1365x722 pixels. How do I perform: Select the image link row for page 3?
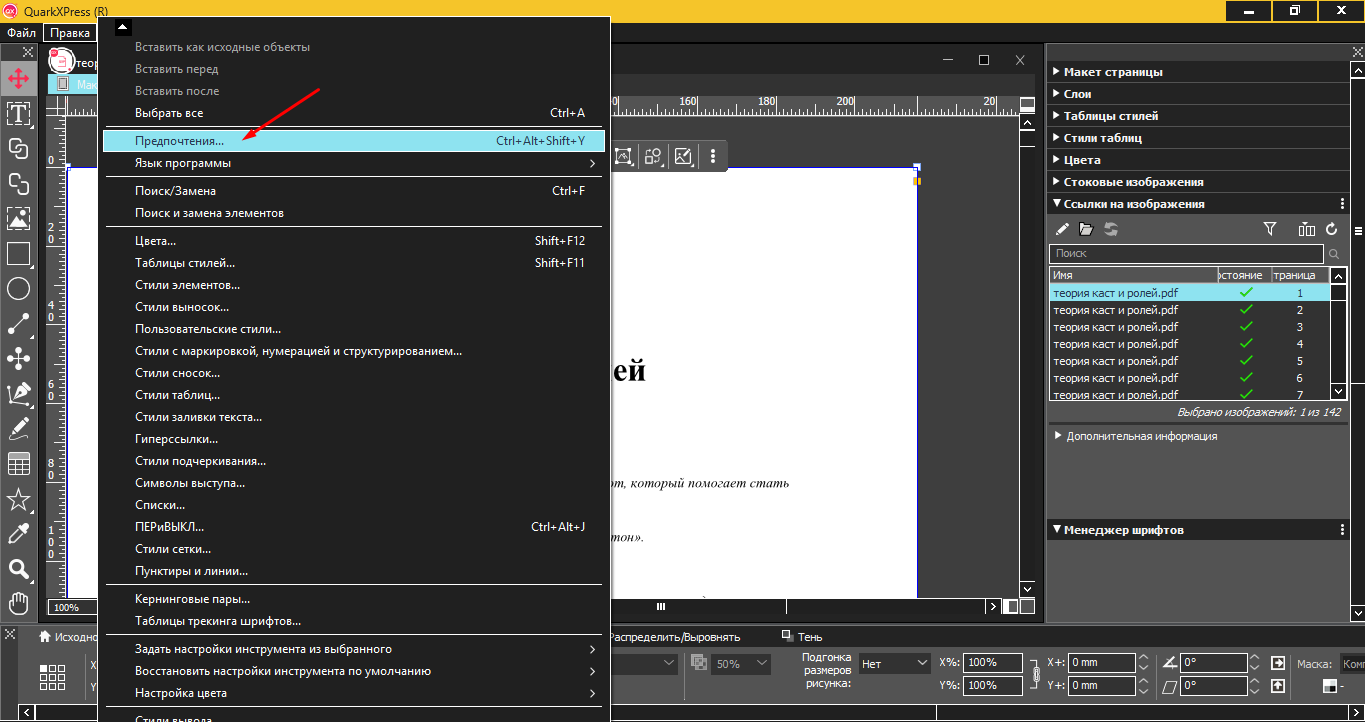pos(1189,327)
